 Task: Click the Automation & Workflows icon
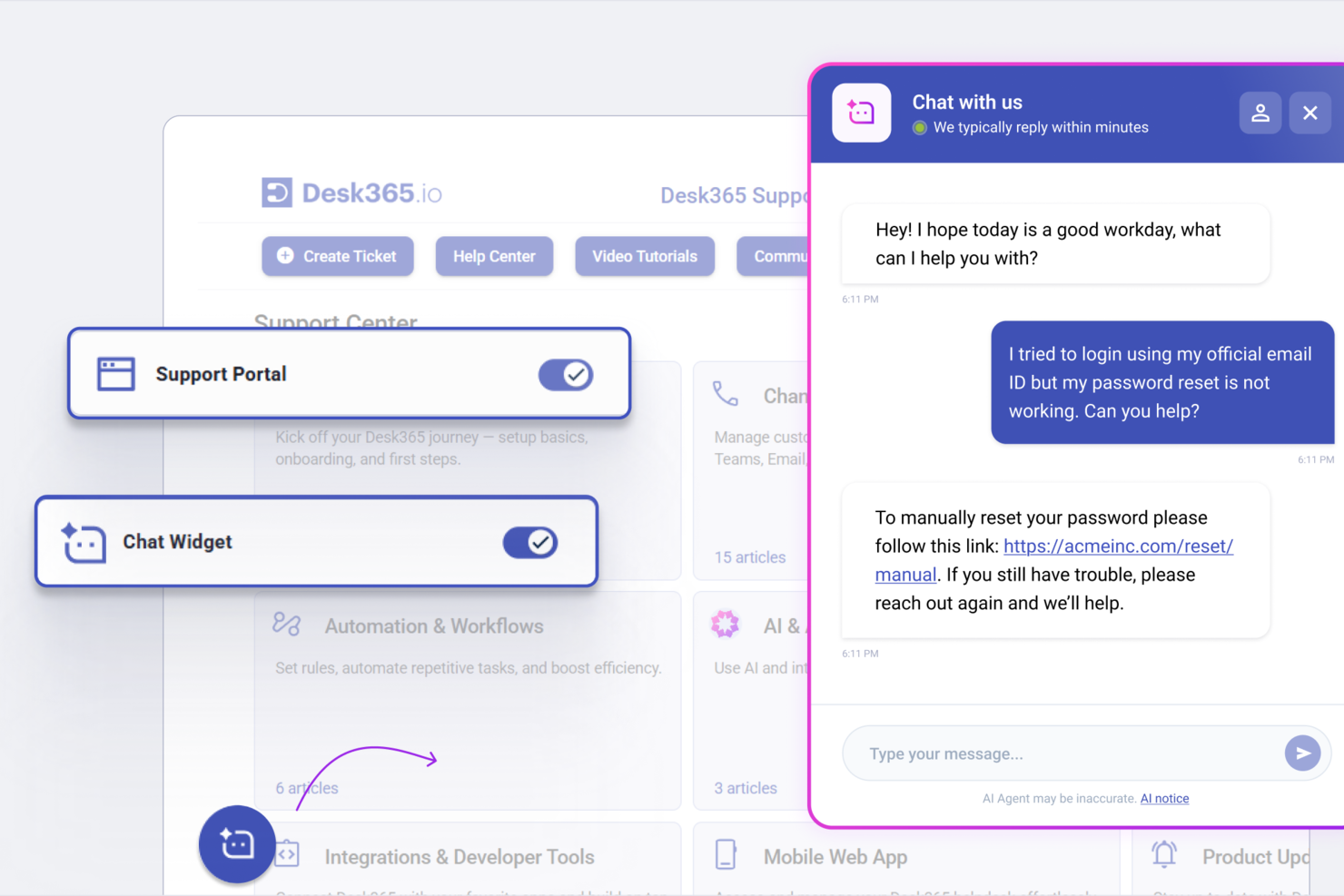tap(286, 625)
